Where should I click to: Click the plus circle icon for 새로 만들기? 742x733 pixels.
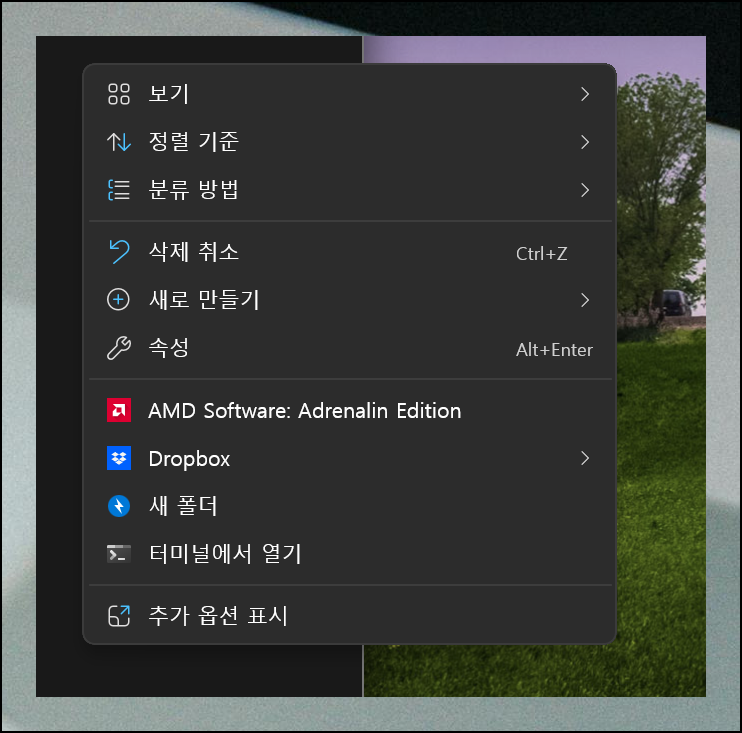[x=118, y=300]
